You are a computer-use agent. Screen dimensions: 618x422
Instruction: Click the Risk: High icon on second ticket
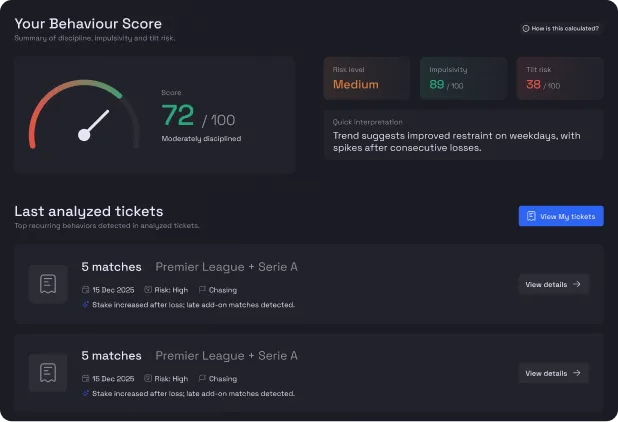pos(147,379)
